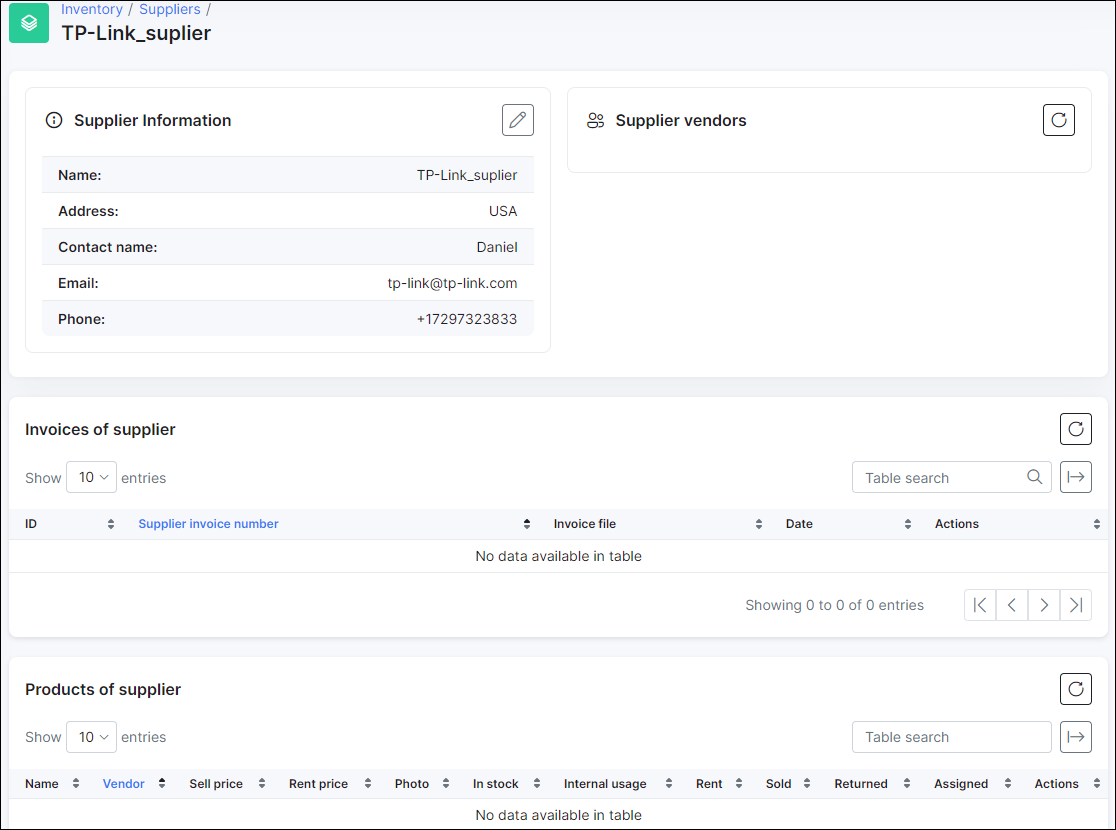Focus the Products Table search field
This screenshot has height=830, width=1116.
(951, 737)
